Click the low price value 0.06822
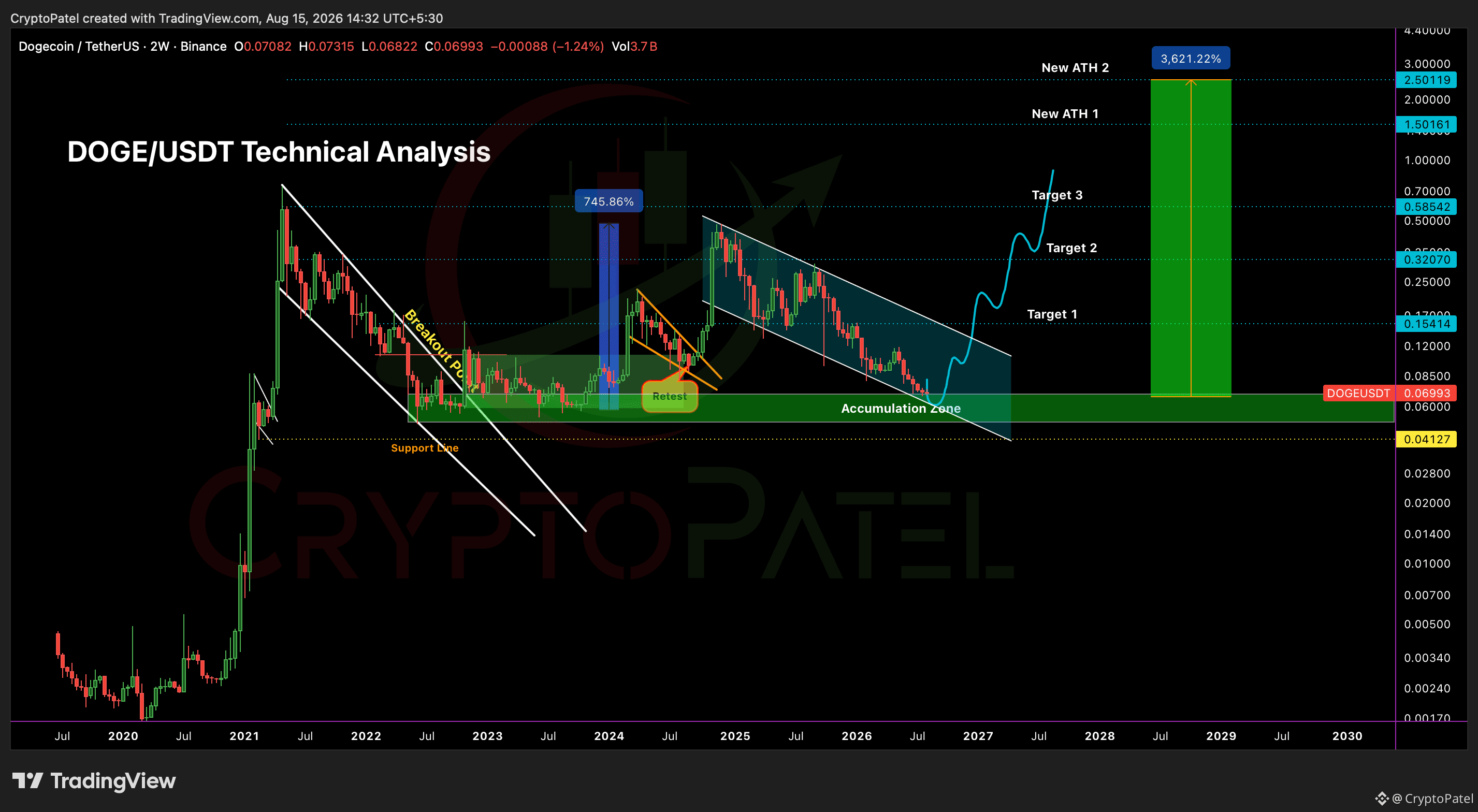1478x812 pixels. pyautogui.click(x=393, y=47)
